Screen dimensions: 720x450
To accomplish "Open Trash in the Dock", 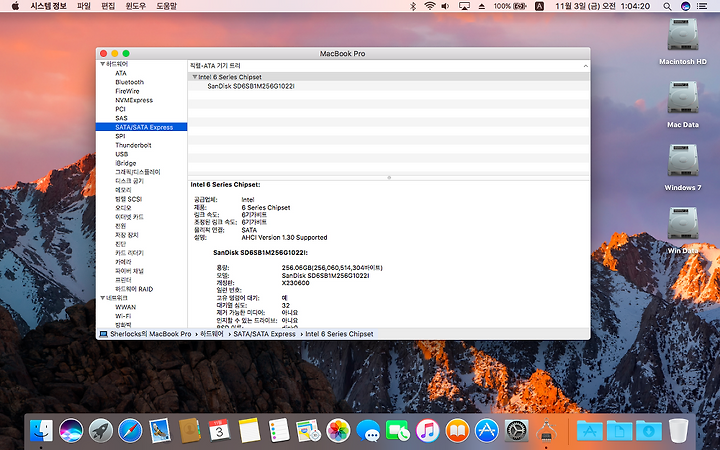I will [x=678, y=431].
